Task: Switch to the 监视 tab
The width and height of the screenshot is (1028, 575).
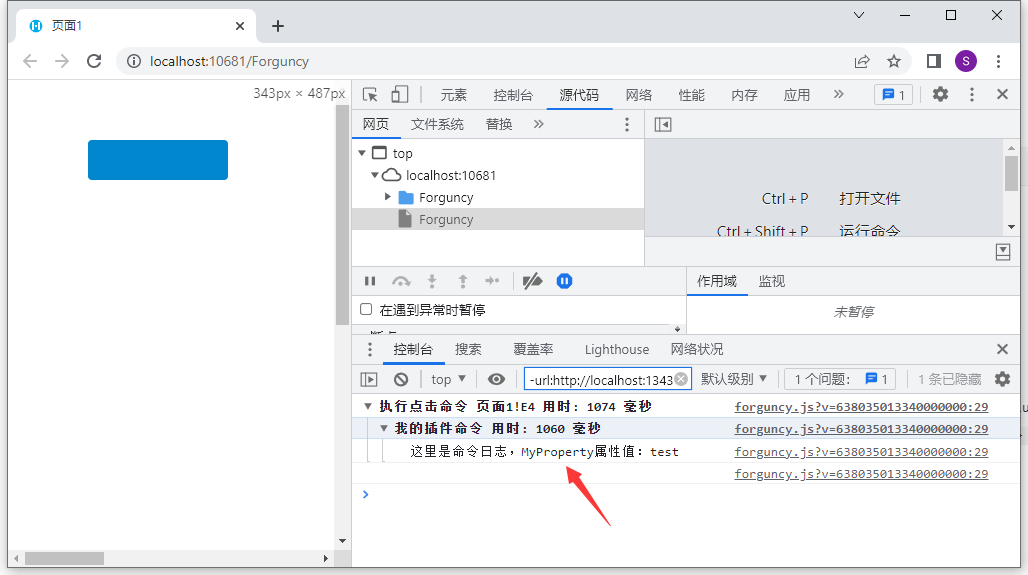Action: pyautogui.click(x=772, y=281)
